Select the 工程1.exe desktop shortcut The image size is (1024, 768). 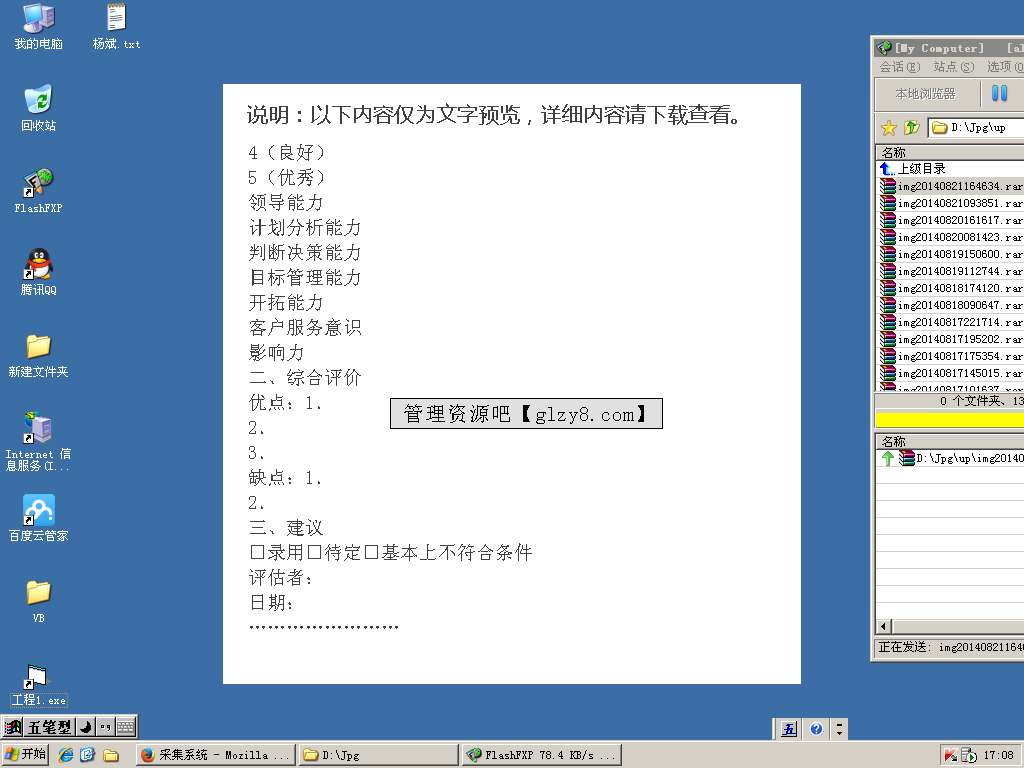39,684
